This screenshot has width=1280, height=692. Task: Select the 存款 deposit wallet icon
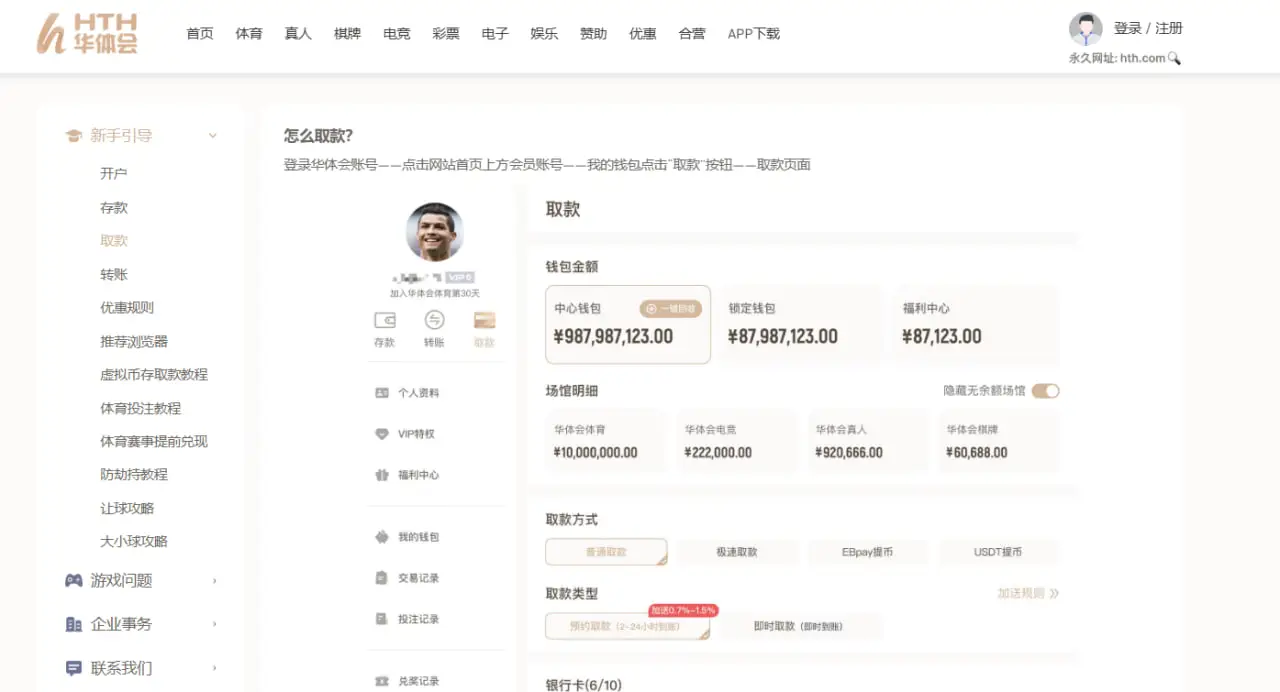coord(384,320)
